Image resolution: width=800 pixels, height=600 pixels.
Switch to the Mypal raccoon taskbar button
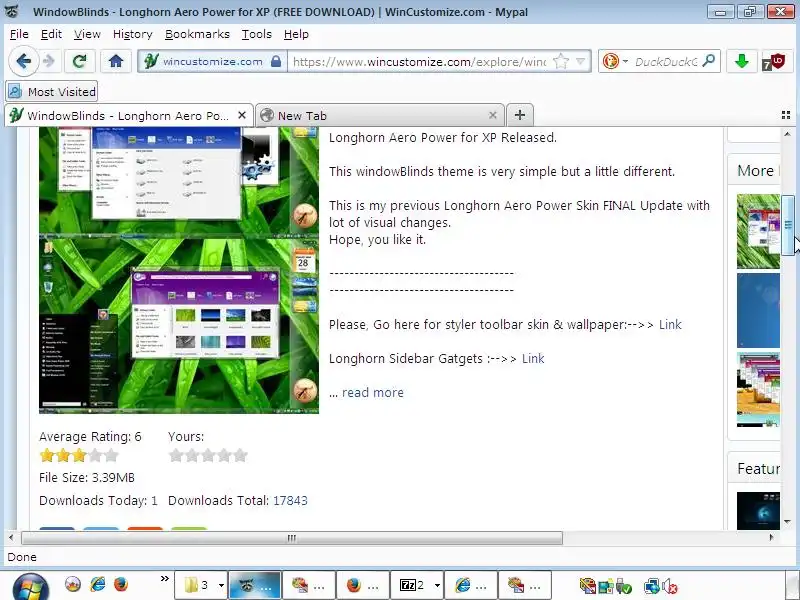click(x=255, y=585)
